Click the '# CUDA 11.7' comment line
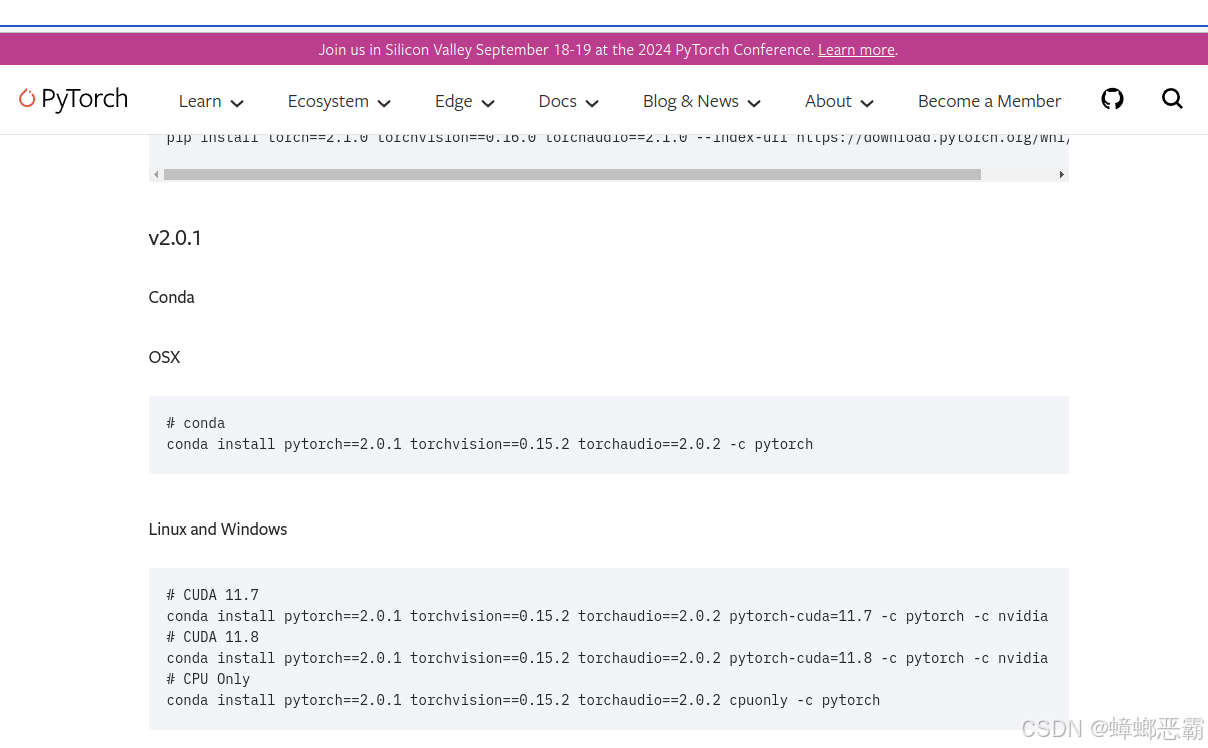Image resolution: width=1208 pixels, height=748 pixels. tap(213, 595)
